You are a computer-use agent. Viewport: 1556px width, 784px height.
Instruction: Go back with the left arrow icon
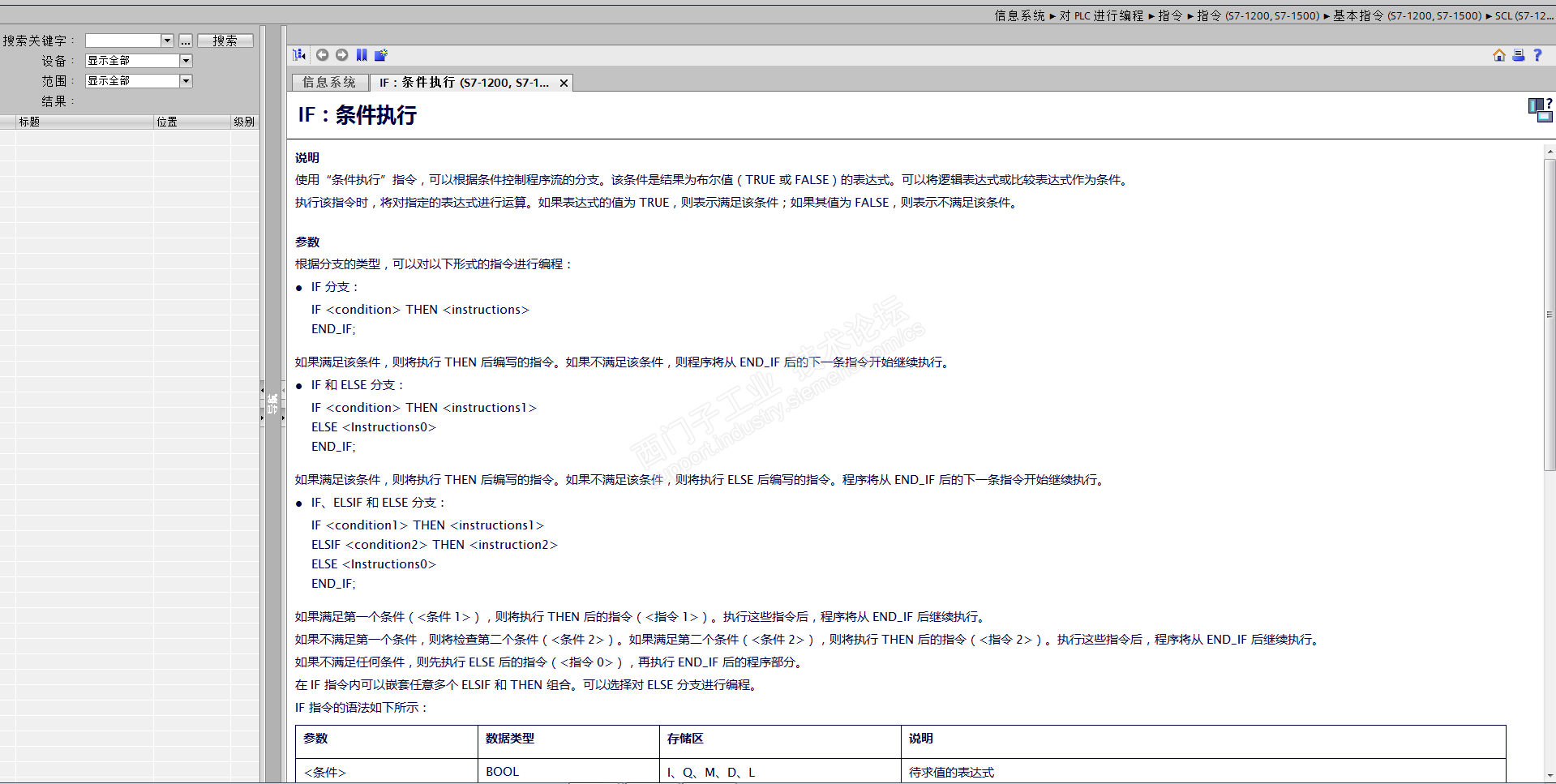point(322,55)
